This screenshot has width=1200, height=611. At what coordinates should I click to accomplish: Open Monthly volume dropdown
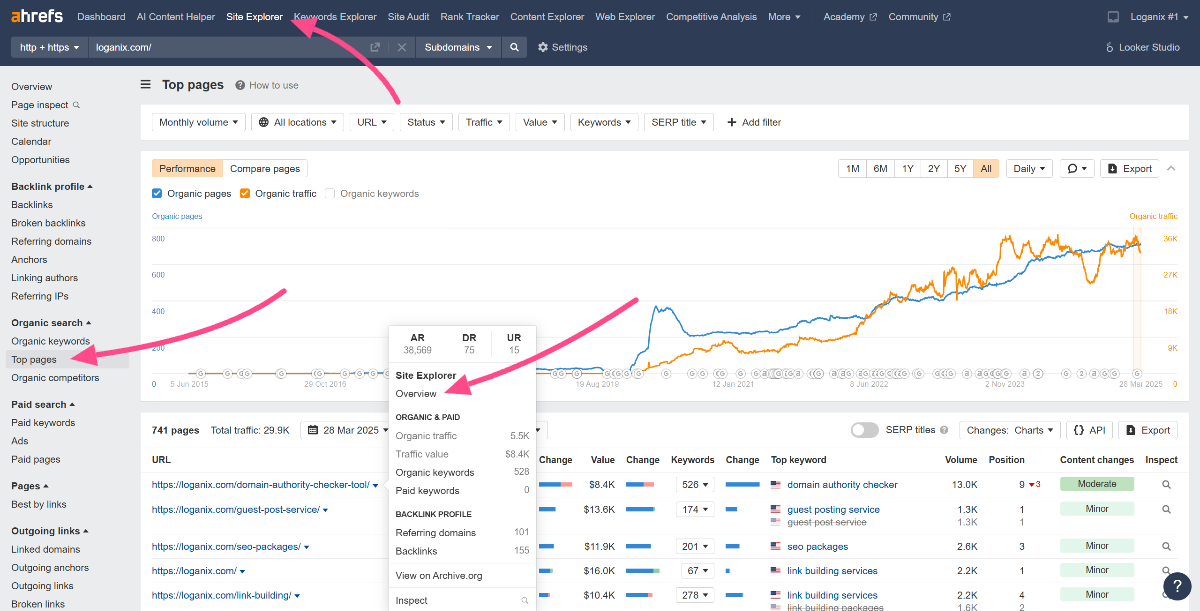tap(199, 122)
